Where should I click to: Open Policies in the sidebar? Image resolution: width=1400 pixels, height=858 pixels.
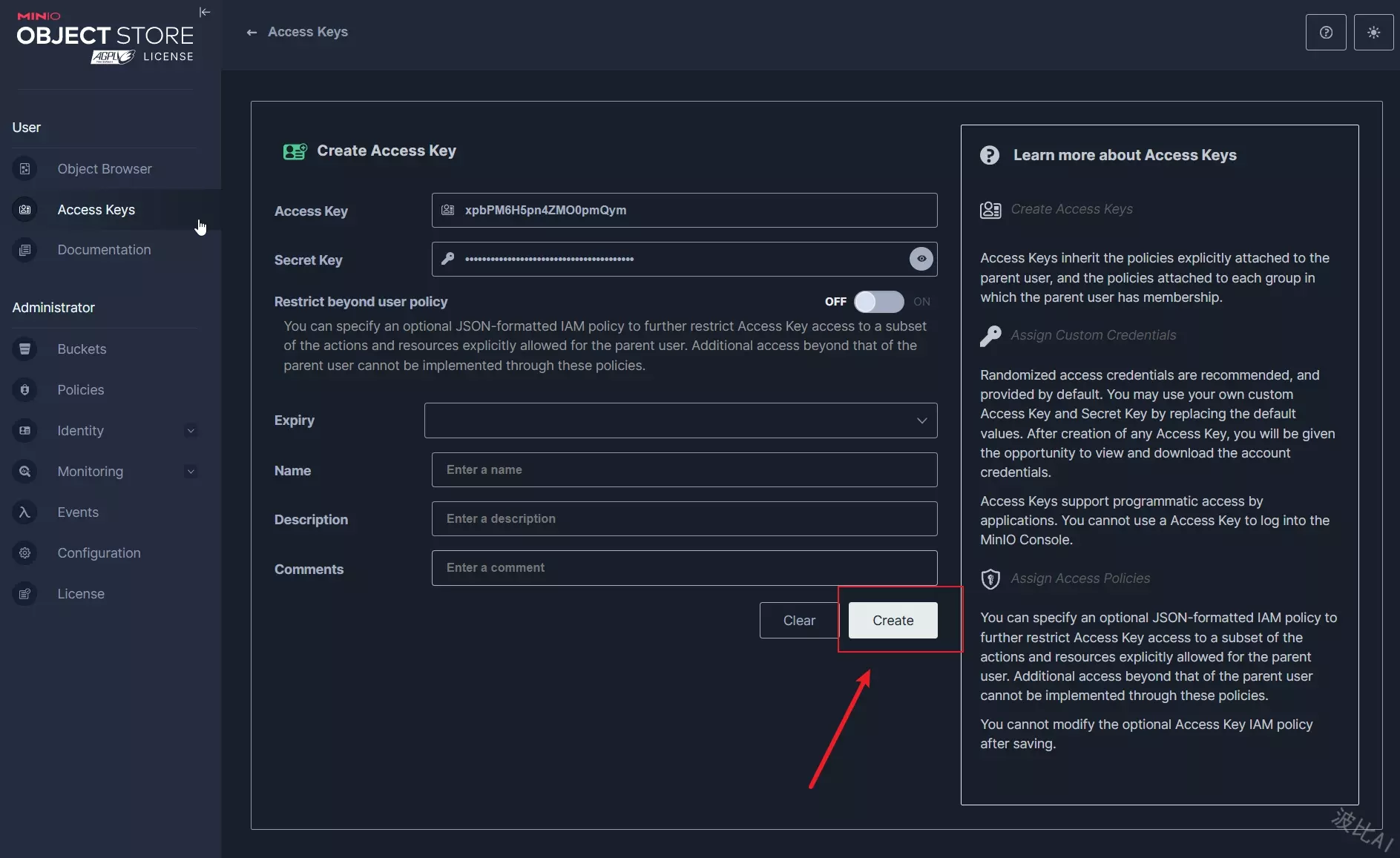pyautogui.click(x=81, y=390)
